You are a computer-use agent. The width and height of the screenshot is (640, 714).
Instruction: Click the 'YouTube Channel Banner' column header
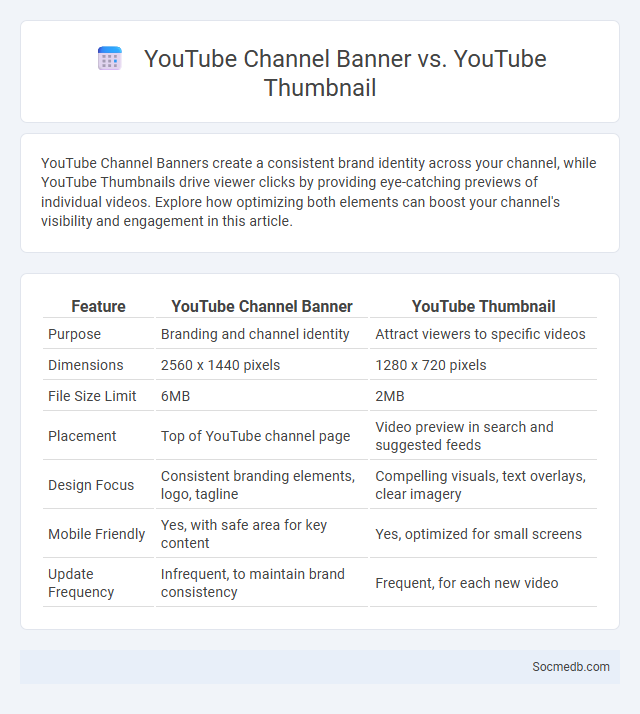[262, 306]
